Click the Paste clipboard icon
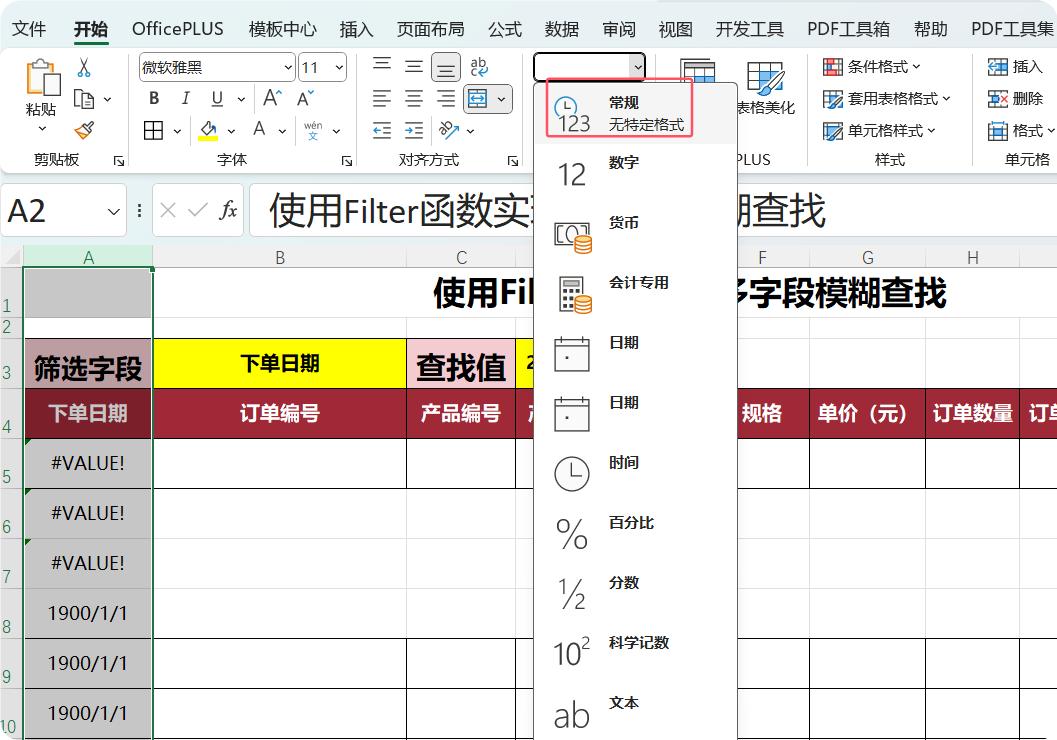The width and height of the screenshot is (1057, 740). coord(42,77)
